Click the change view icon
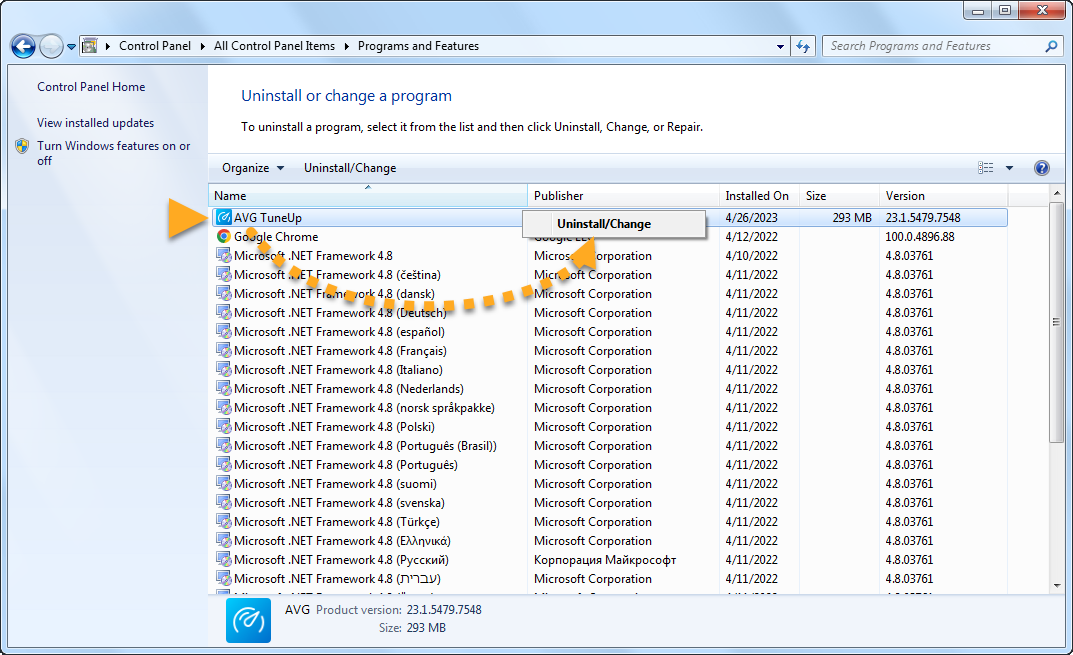This screenshot has height=655, width=1073. [986, 168]
